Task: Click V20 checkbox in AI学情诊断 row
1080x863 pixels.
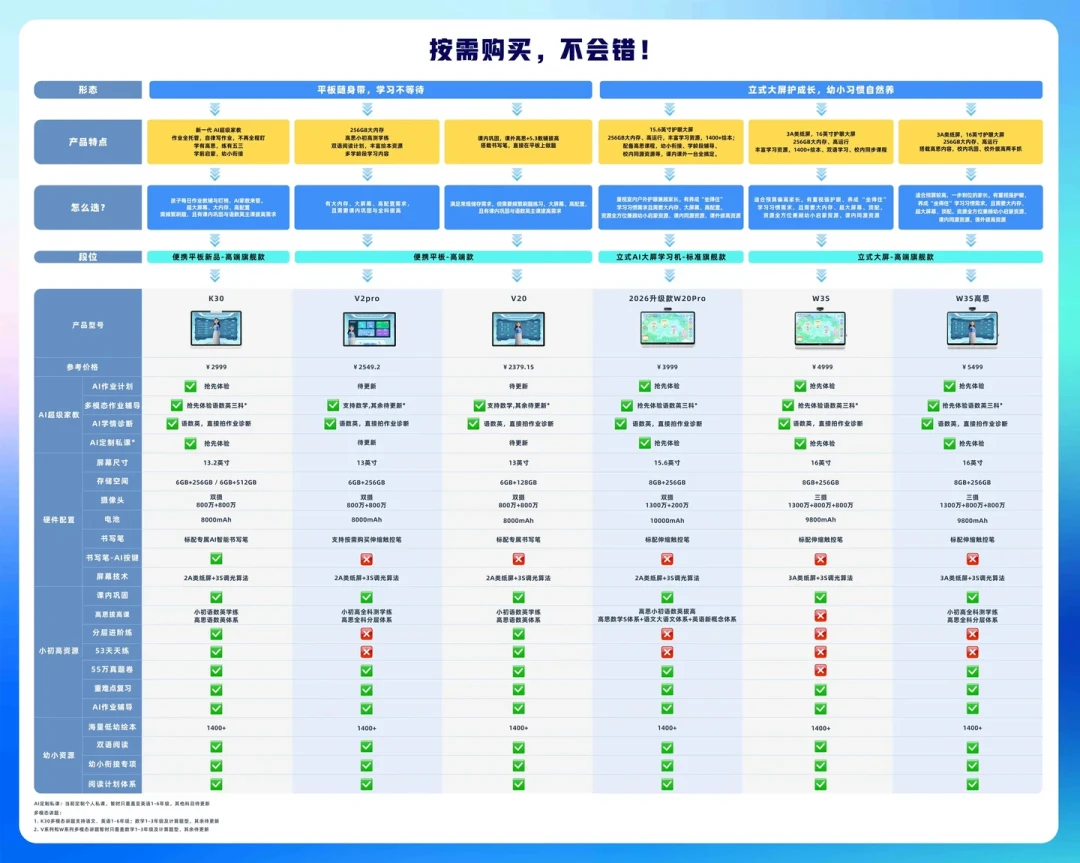Action: pyautogui.click(x=473, y=424)
